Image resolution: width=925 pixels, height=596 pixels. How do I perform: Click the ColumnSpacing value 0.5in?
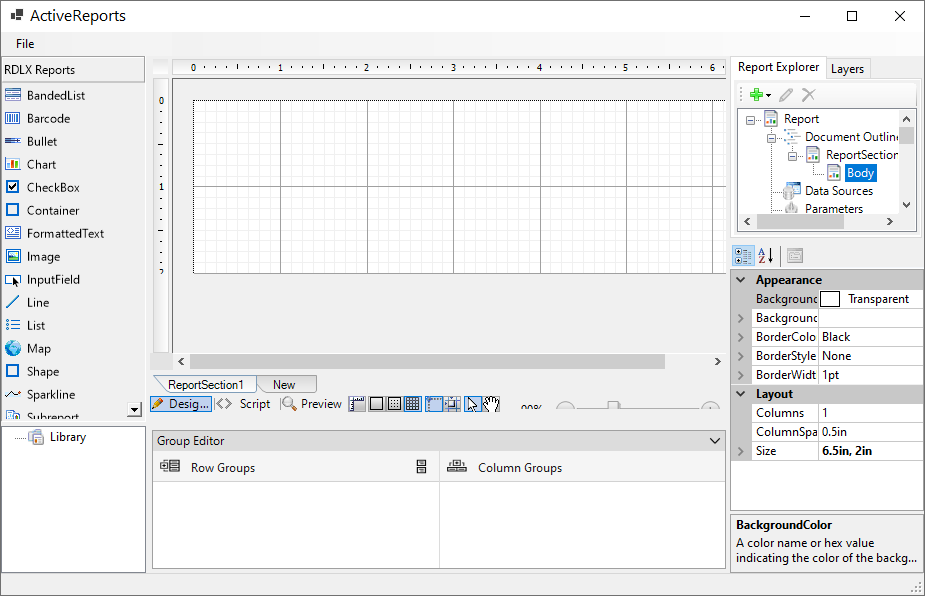pyautogui.click(x=871, y=432)
